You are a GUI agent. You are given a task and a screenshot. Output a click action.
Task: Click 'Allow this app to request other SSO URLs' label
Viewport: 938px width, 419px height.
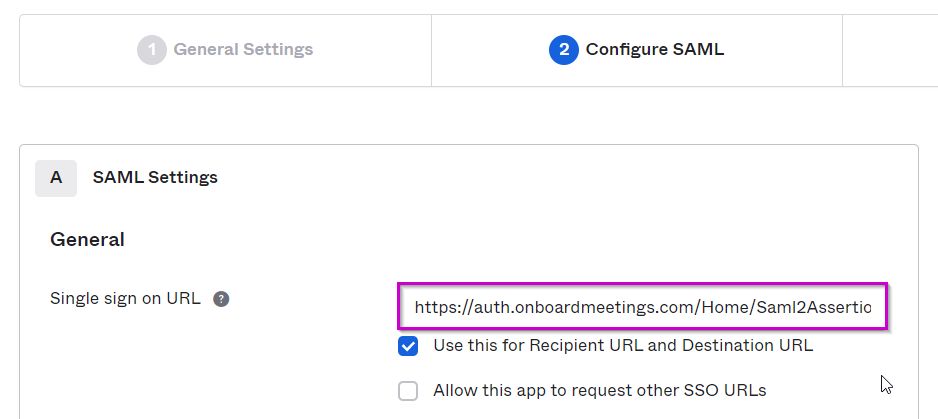pos(599,390)
